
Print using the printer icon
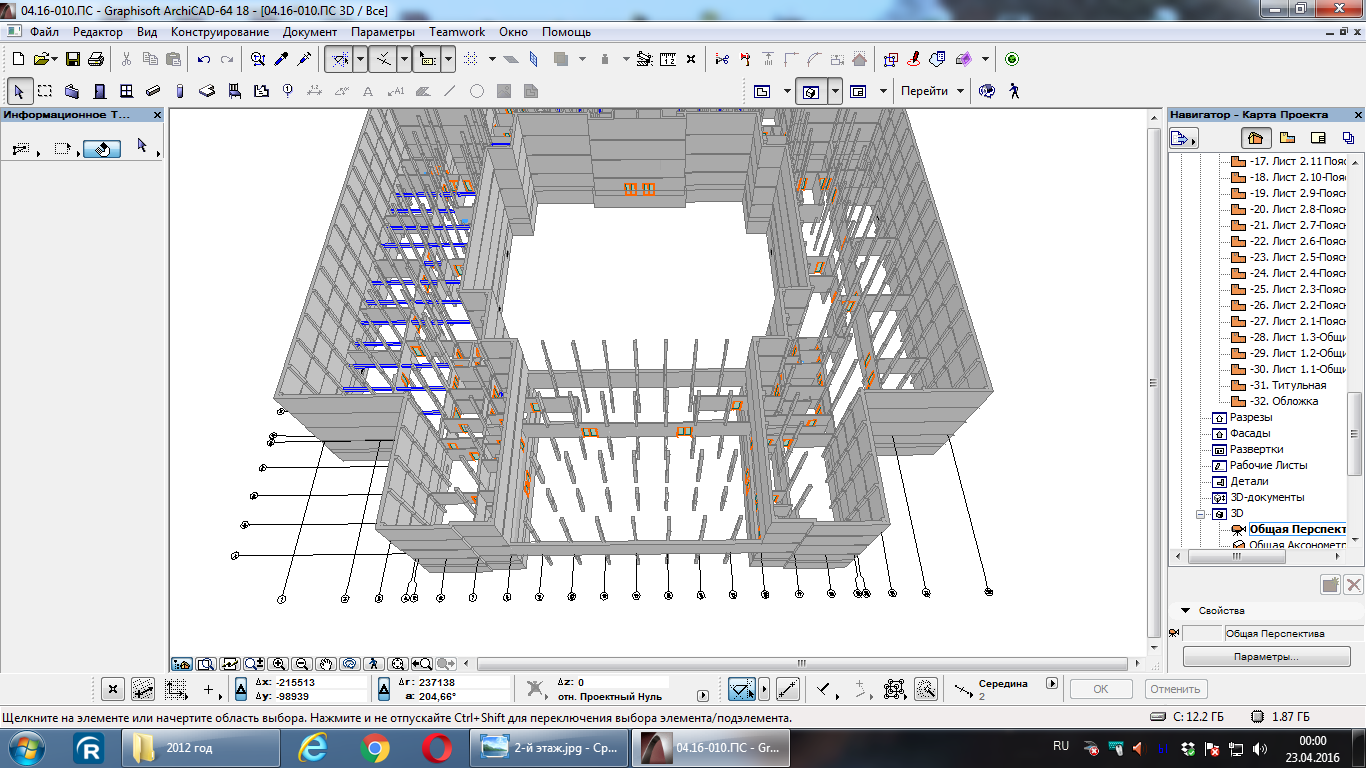click(95, 59)
